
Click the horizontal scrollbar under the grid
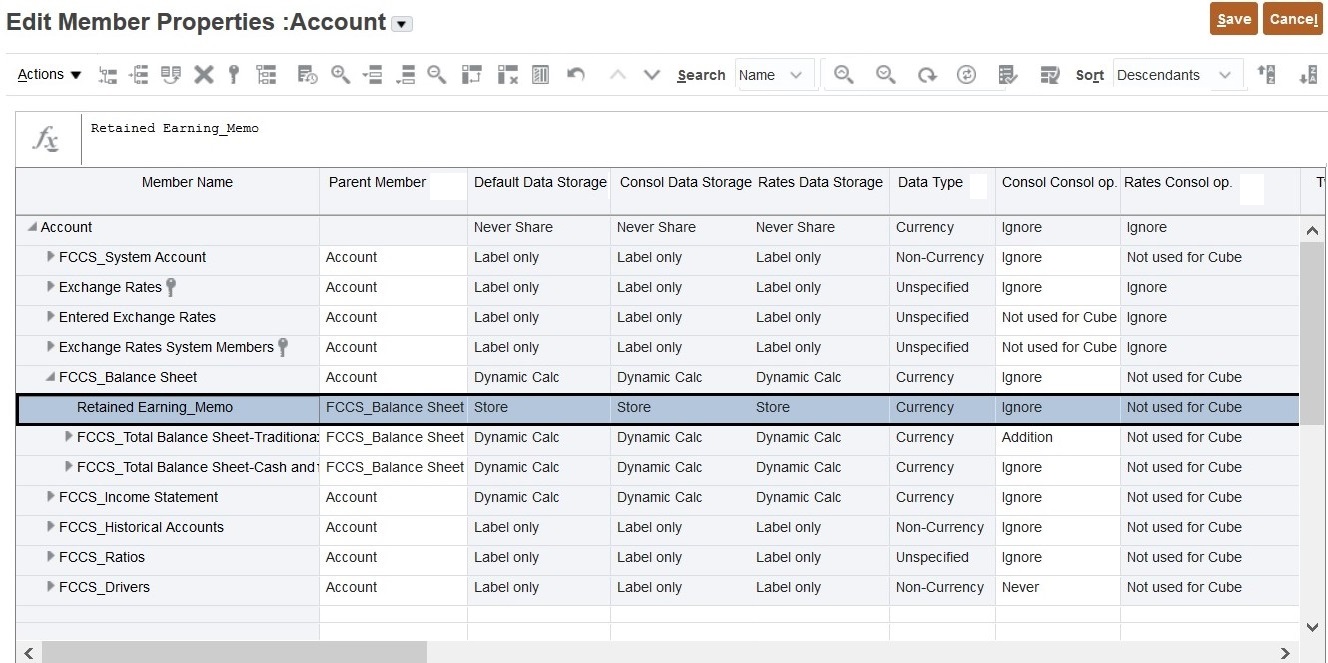pos(234,653)
